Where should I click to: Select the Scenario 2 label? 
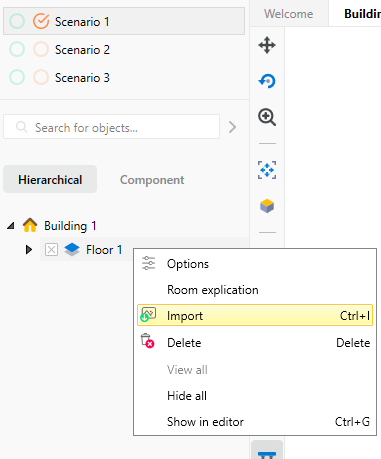[82, 50]
